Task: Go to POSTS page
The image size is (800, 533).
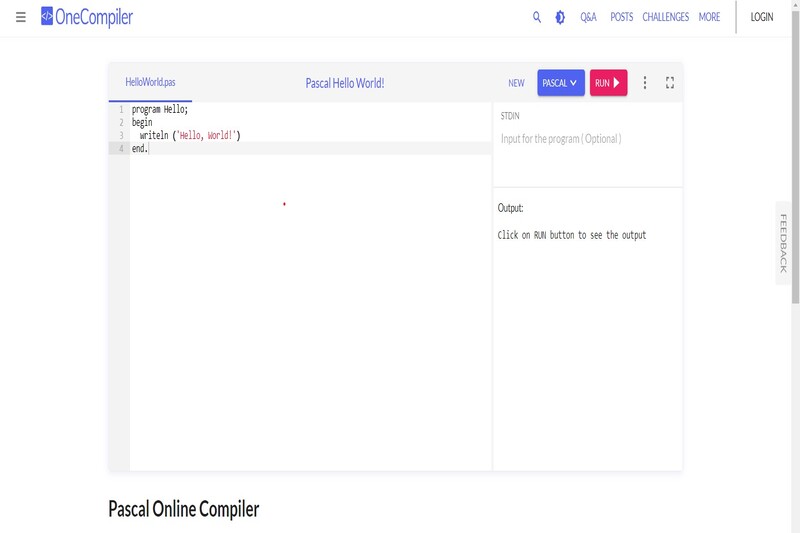Action: coord(622,17)
